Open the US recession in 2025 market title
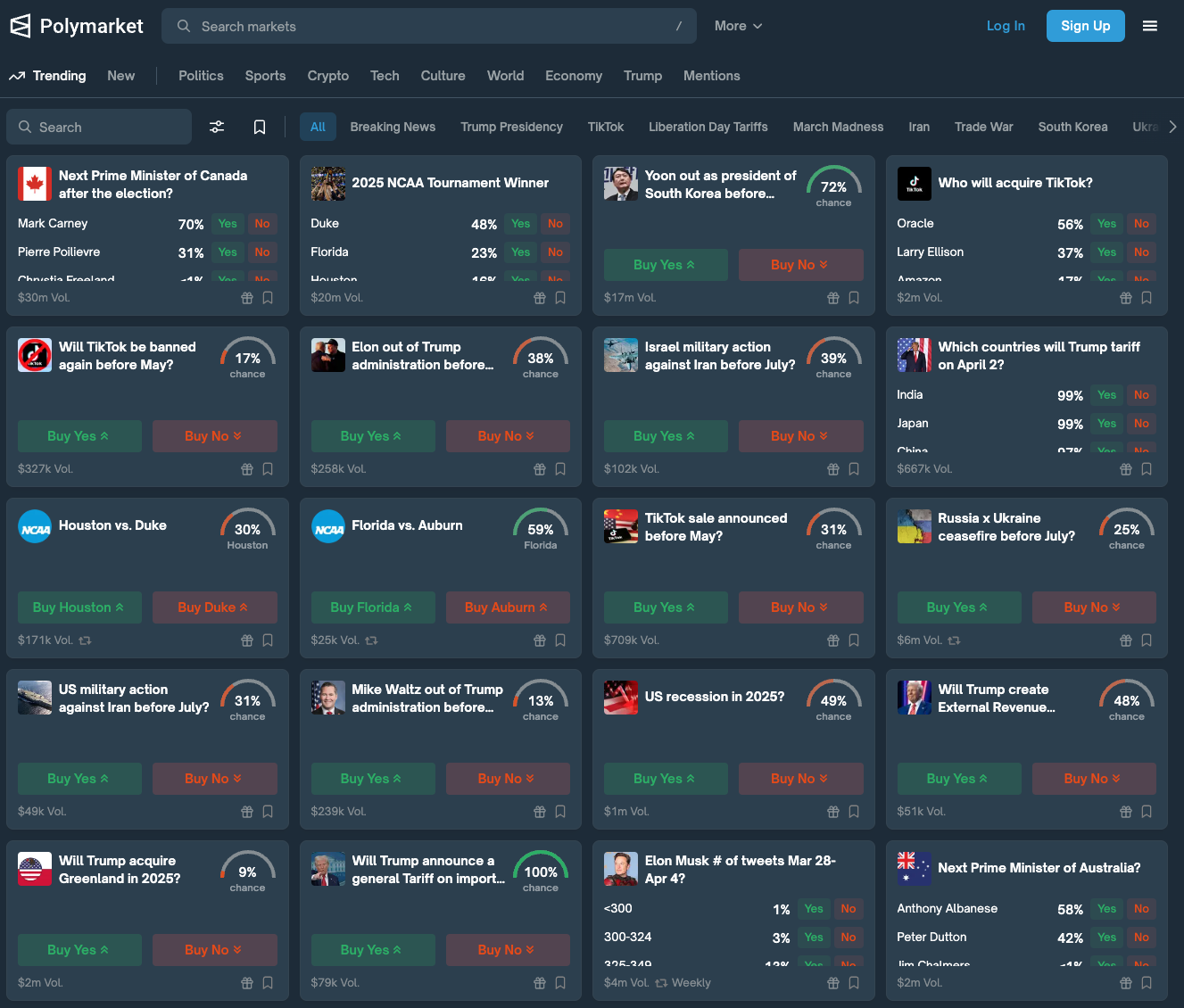 (x=715, y=697)
